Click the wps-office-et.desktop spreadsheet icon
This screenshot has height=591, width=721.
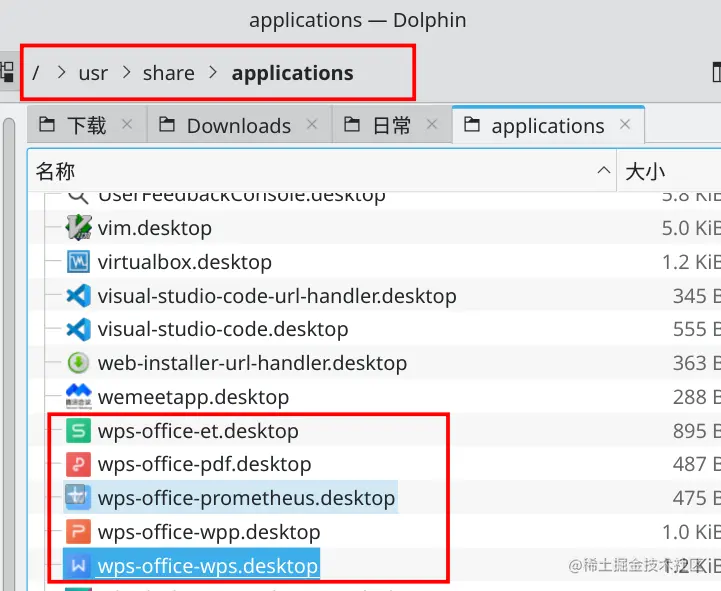coord(79,431)
